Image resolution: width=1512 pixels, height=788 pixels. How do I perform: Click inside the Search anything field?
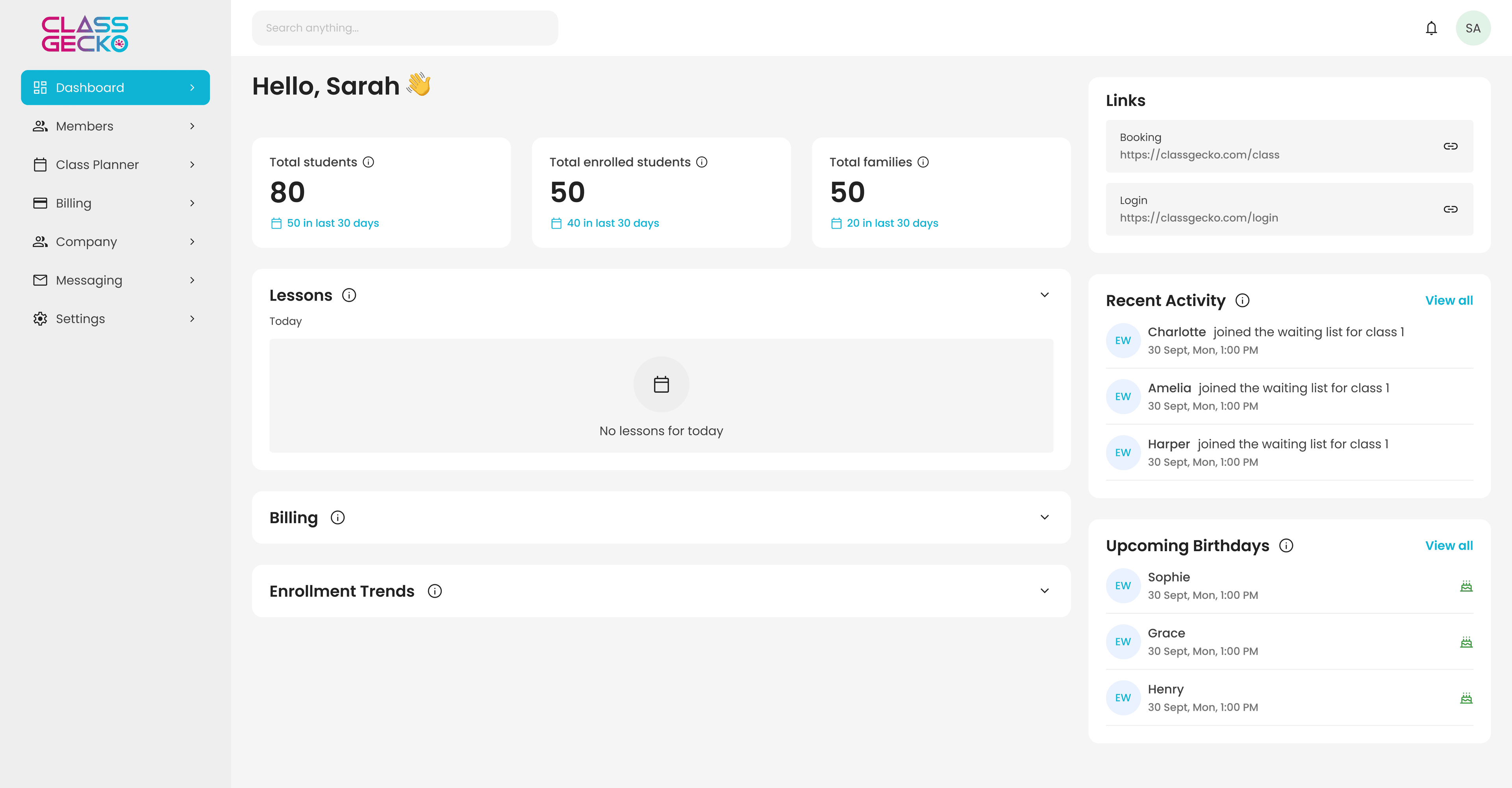(405, 28)
